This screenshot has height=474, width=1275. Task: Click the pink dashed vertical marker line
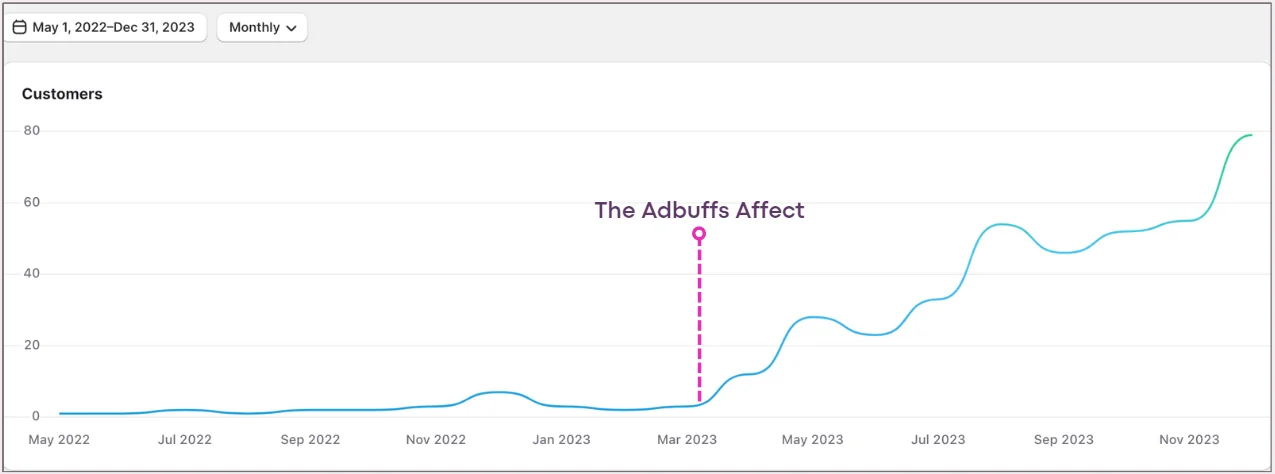click(699, 320)
